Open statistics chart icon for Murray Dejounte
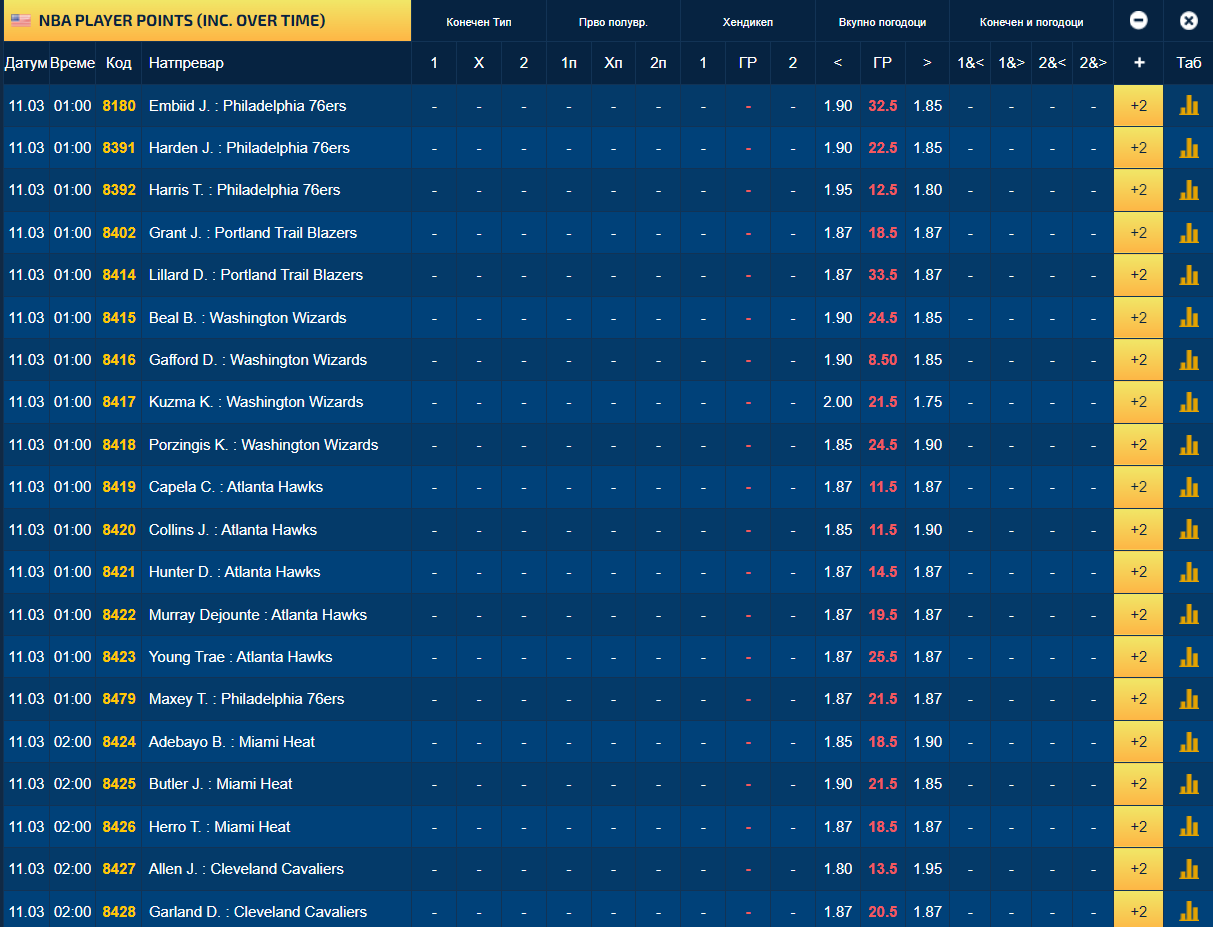Screen dimensions: 1213x927 (x=1189, y=615)
